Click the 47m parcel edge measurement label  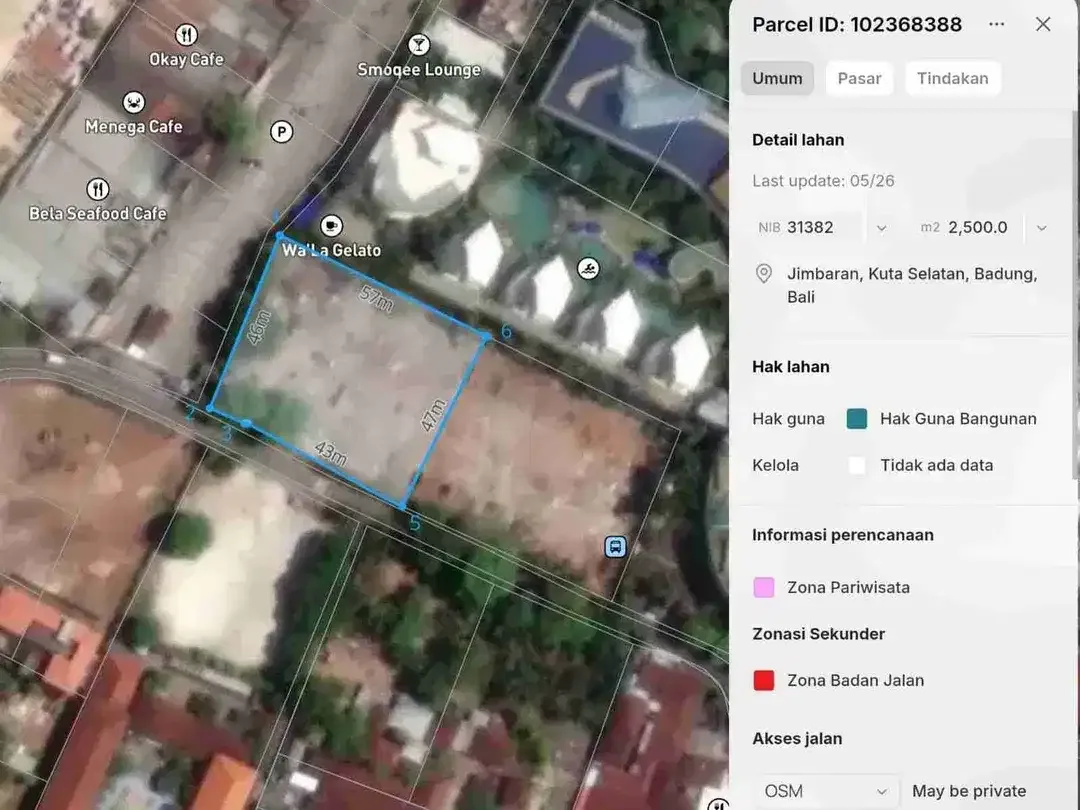click(434, 415)
